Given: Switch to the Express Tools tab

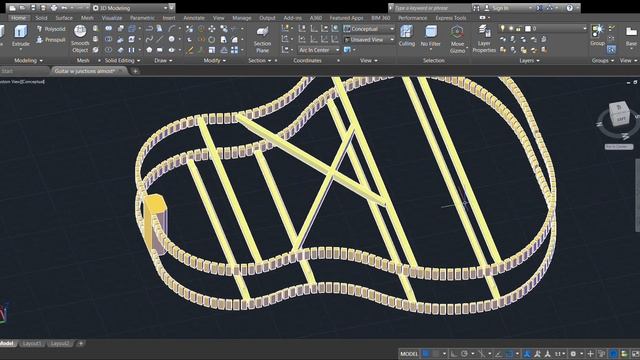Looking at the screenshot, I should coord(451,18).
